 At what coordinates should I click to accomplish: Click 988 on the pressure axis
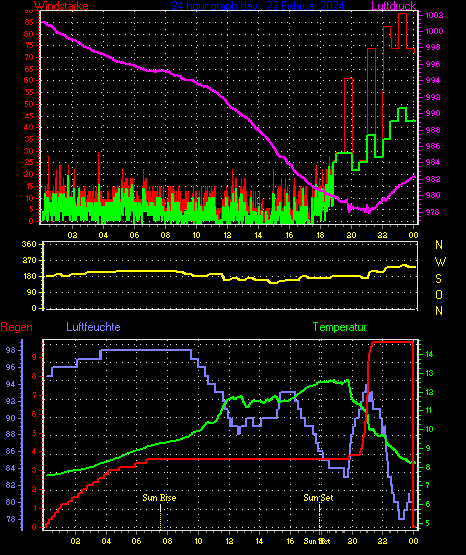433,130
